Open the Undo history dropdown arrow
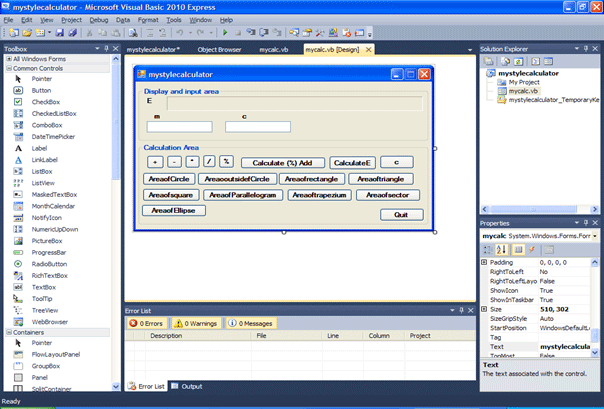 pos(190,33)
